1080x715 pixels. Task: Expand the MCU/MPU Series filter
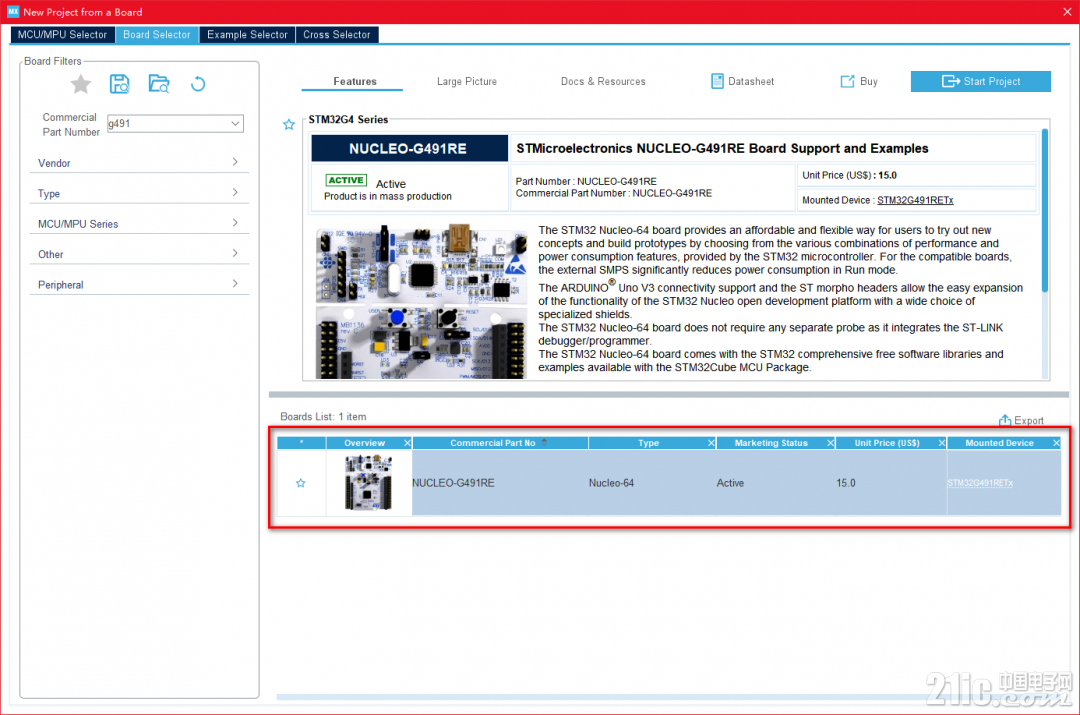(x=139, y=223)
